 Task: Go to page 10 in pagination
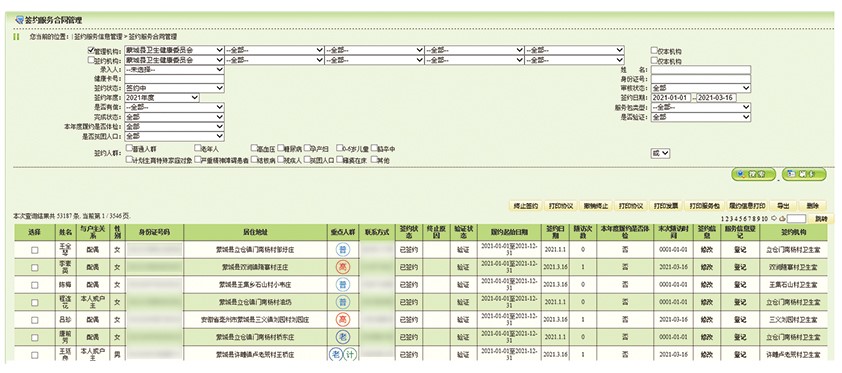pyautogui.click(x=765, y=218)
